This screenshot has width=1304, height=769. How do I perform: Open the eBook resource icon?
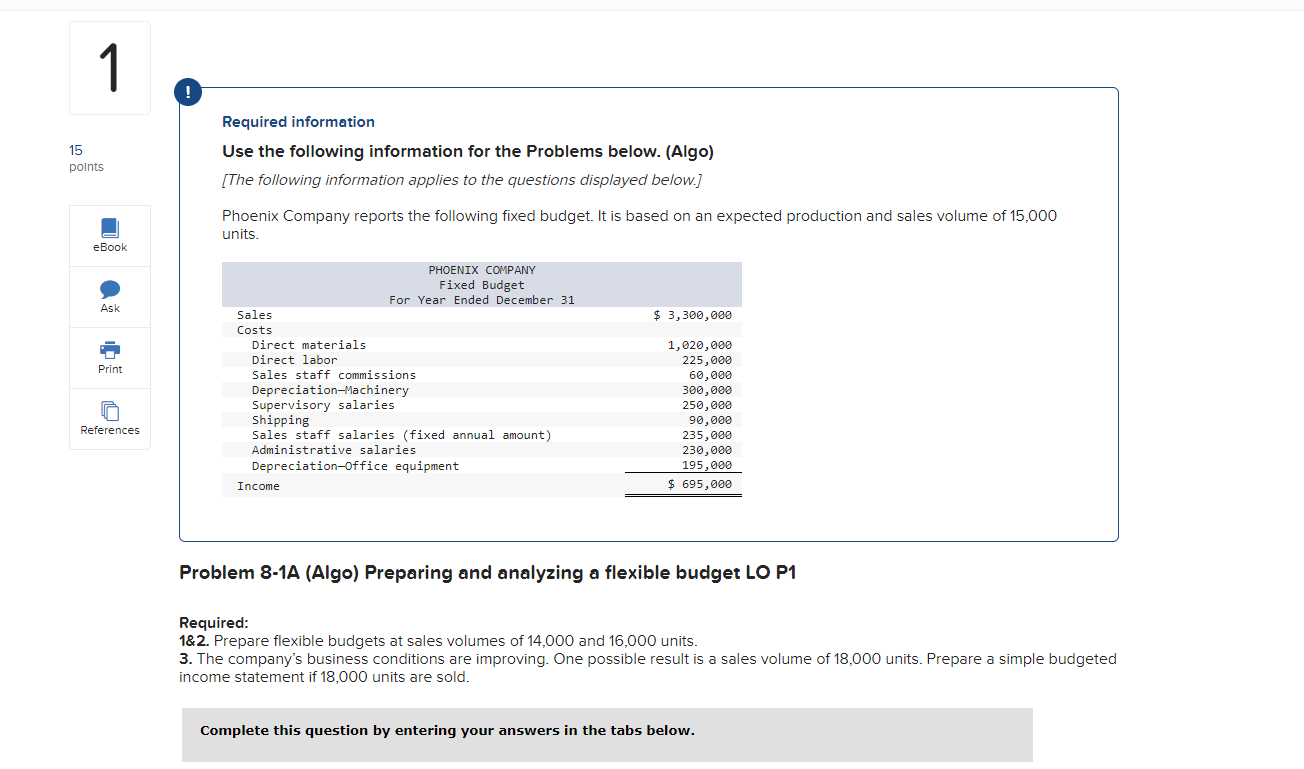110,227
